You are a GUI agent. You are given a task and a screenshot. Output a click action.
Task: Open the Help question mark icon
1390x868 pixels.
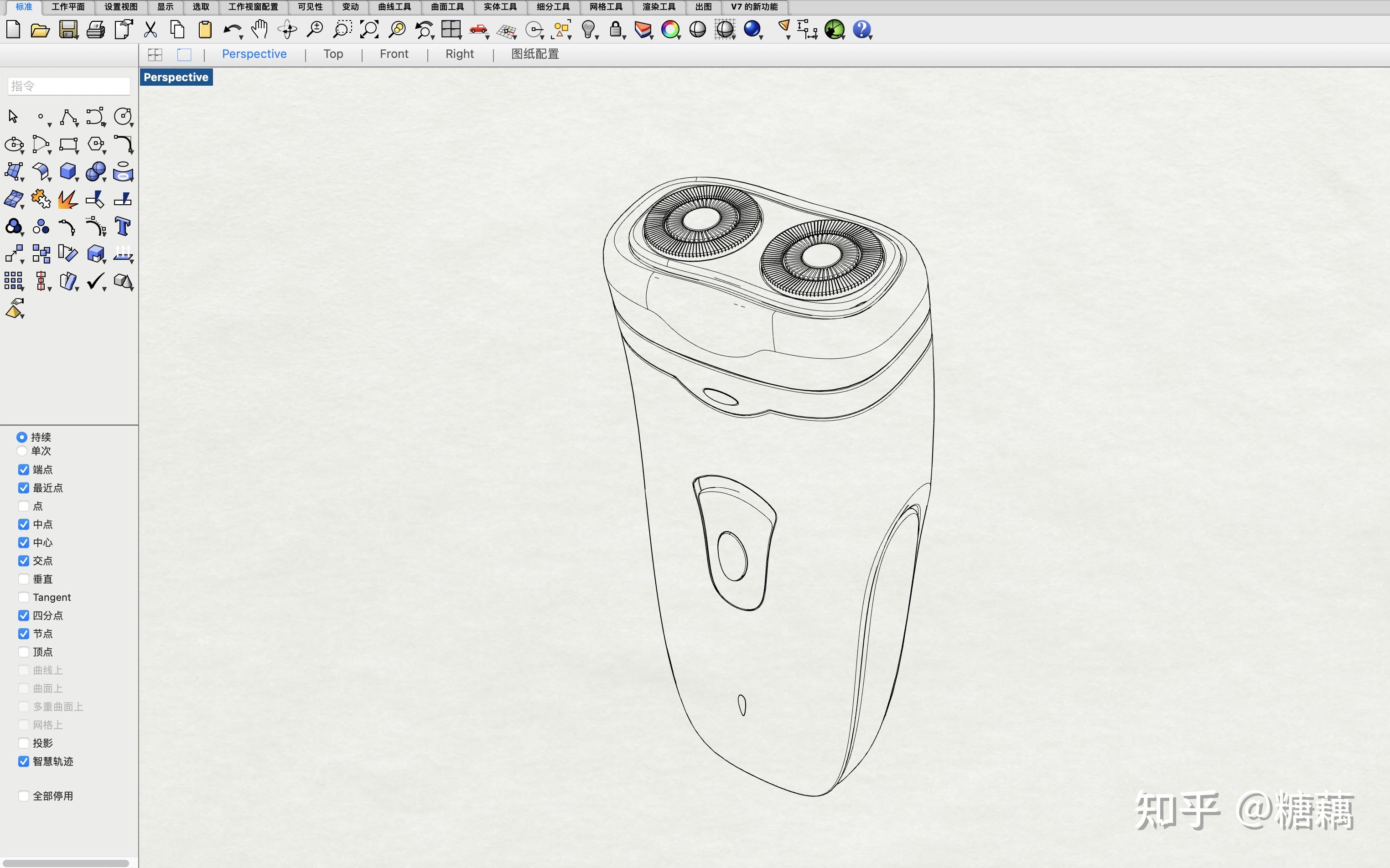[x=861, y=29]
